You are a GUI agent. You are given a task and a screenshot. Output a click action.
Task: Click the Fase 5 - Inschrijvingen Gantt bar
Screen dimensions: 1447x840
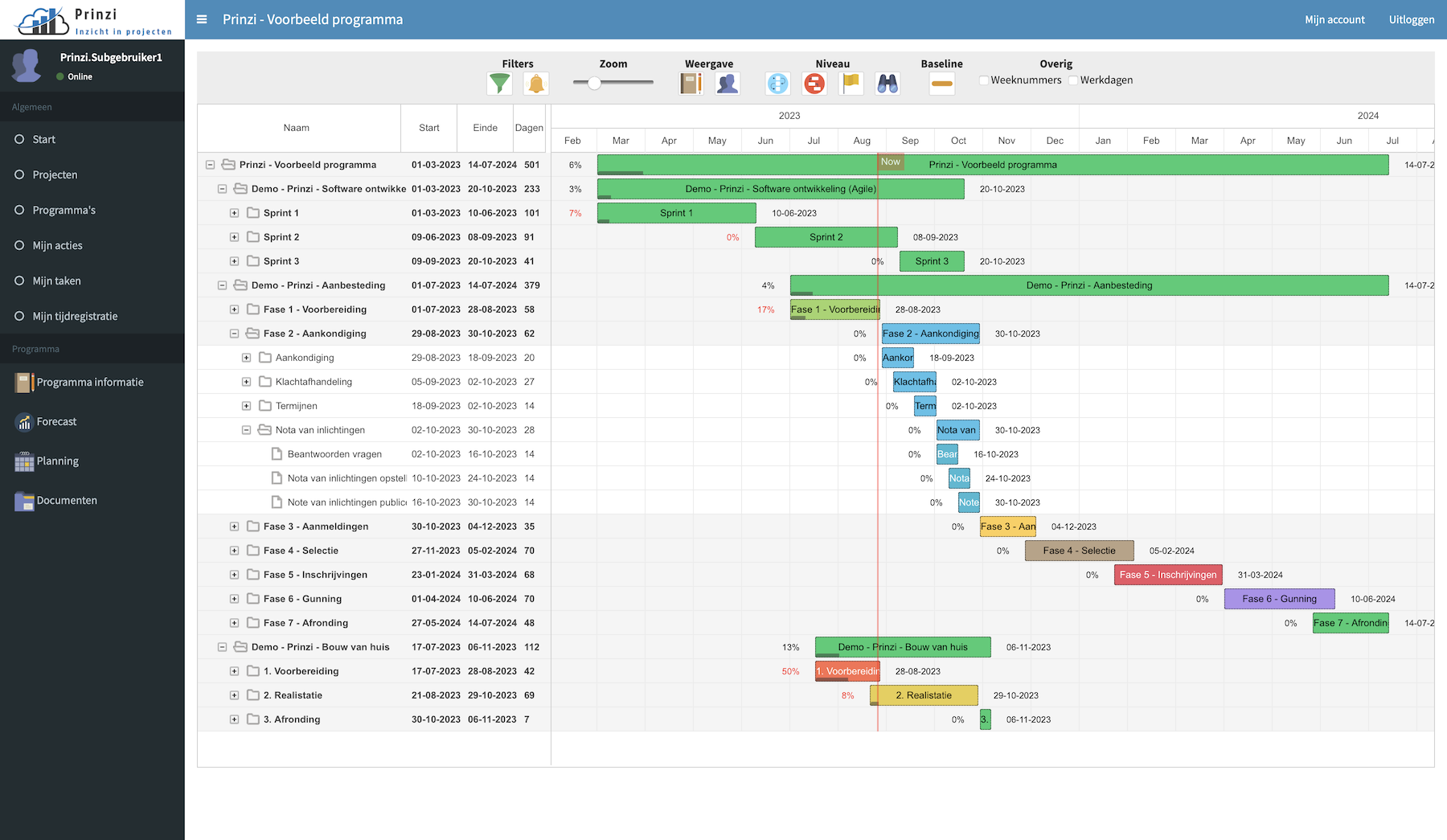(1167, 575)
